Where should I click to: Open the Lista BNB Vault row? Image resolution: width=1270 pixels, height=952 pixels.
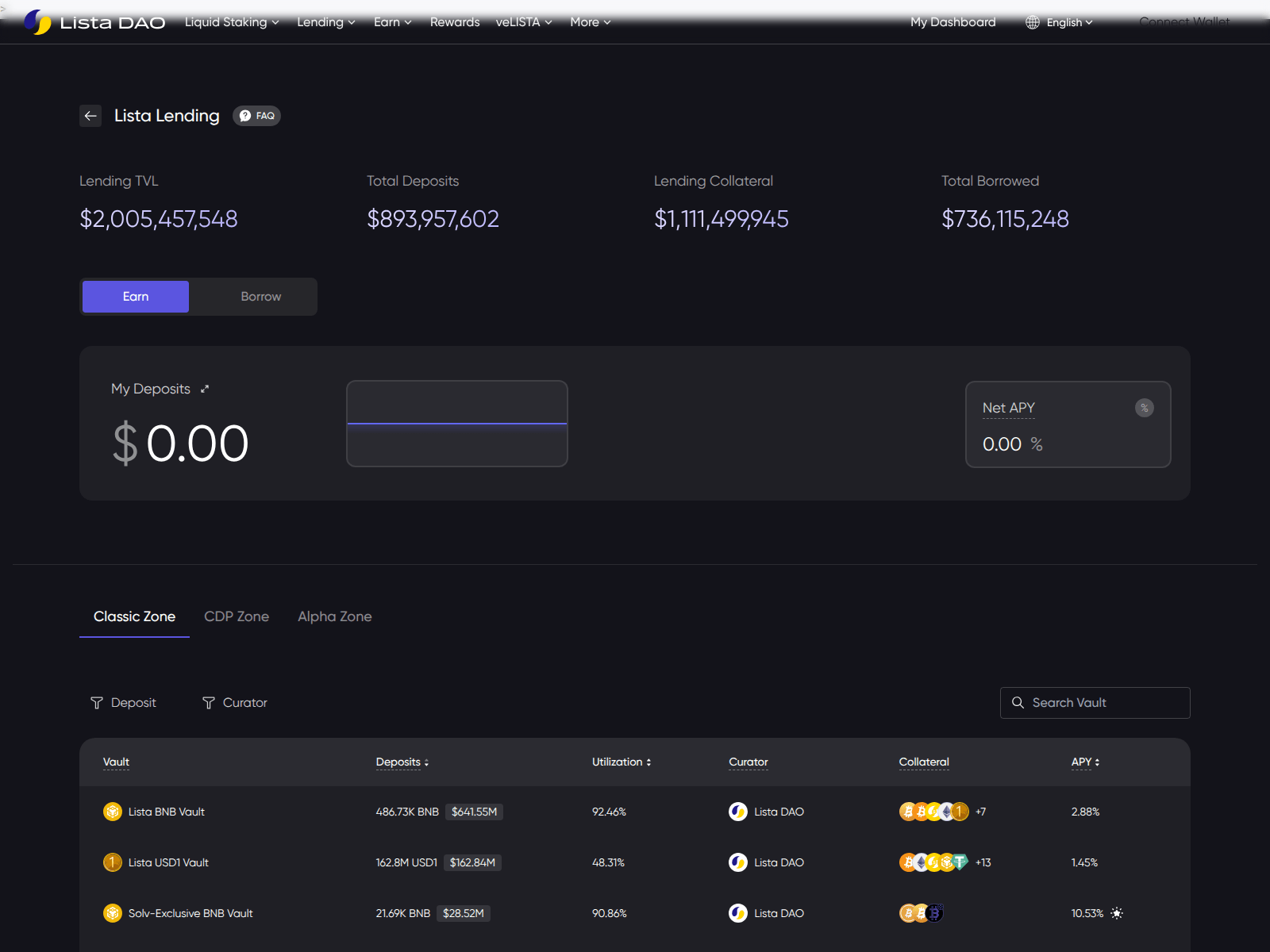[635, 812]
